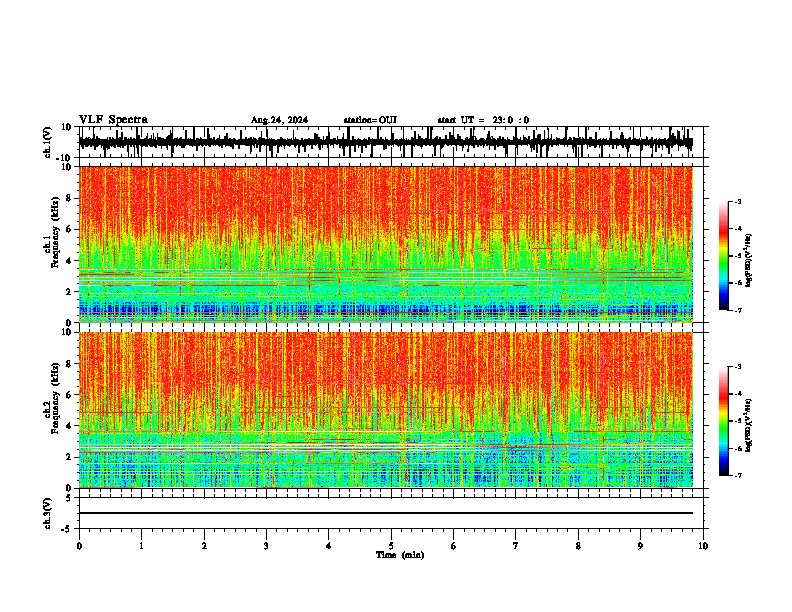Click the "8" kHz tick on ch.1 spectrogram axis
Image resolution: width=792 pixels, height=612 pixels.
click(69, 198)
